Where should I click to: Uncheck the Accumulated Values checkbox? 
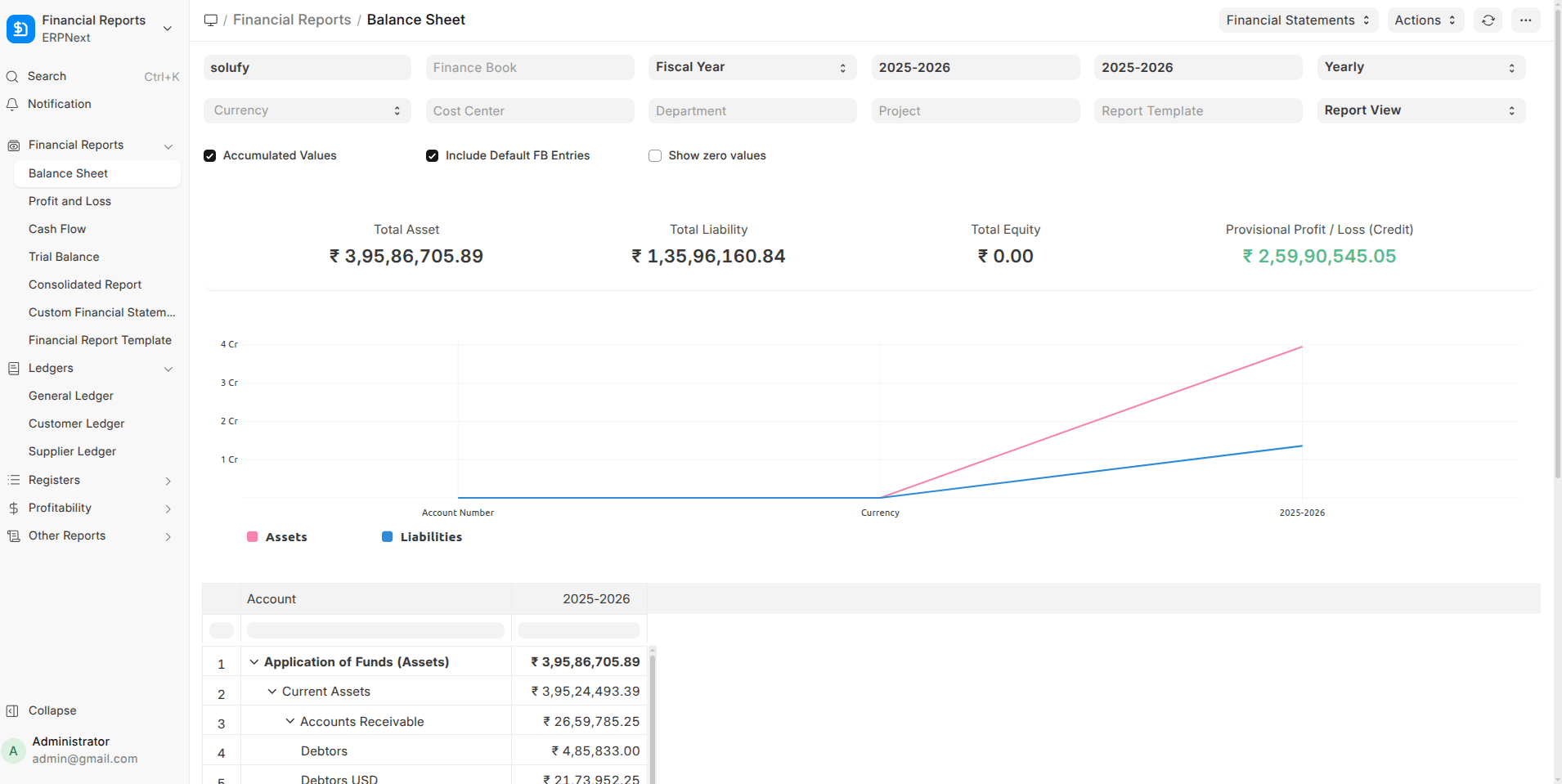point(210,156)
